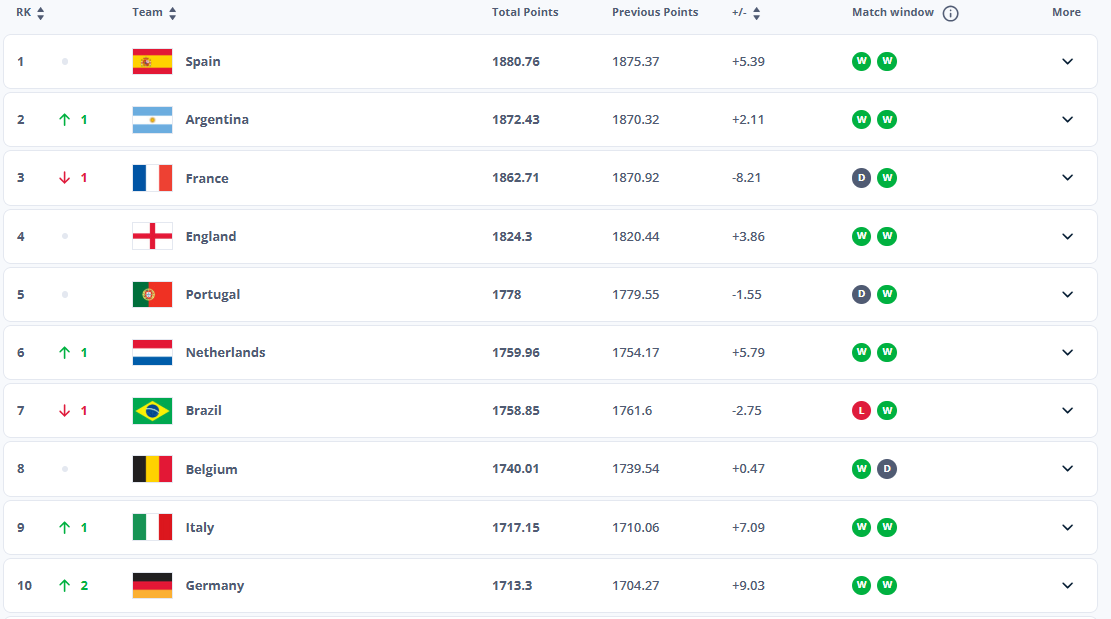
Task: Click the Match window info icon
Action: [950, 13]
